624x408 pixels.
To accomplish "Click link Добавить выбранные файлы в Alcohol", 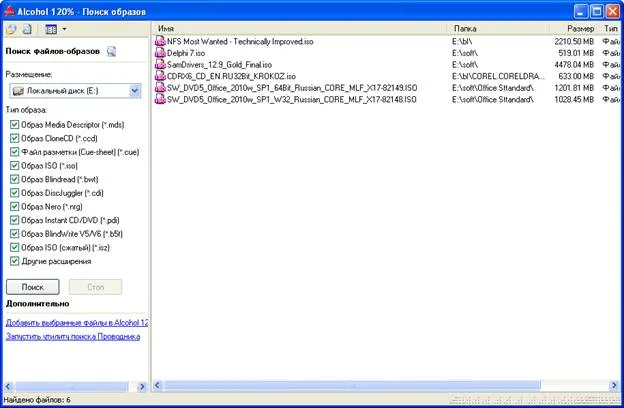I will click(x=77, y=322).
